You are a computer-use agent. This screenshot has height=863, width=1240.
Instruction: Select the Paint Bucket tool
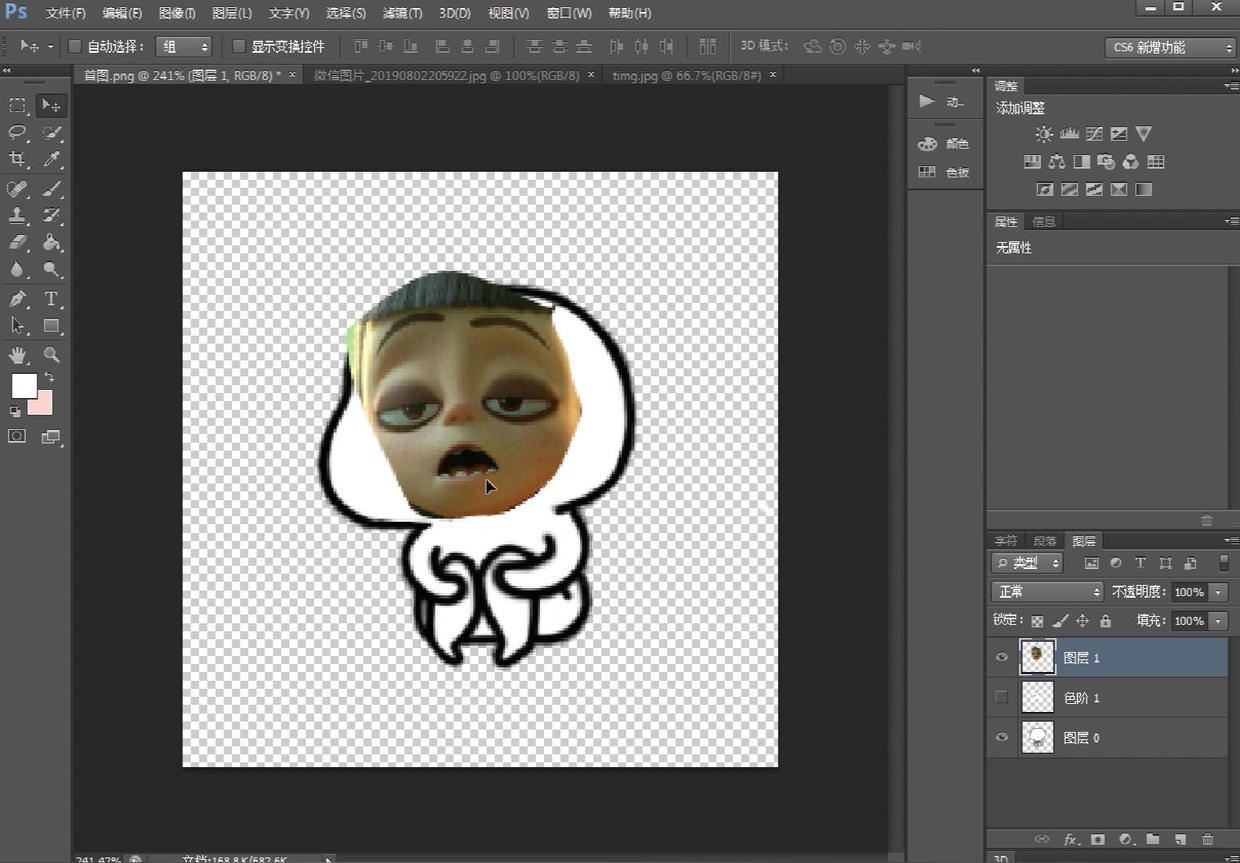(x=51, y=243)
